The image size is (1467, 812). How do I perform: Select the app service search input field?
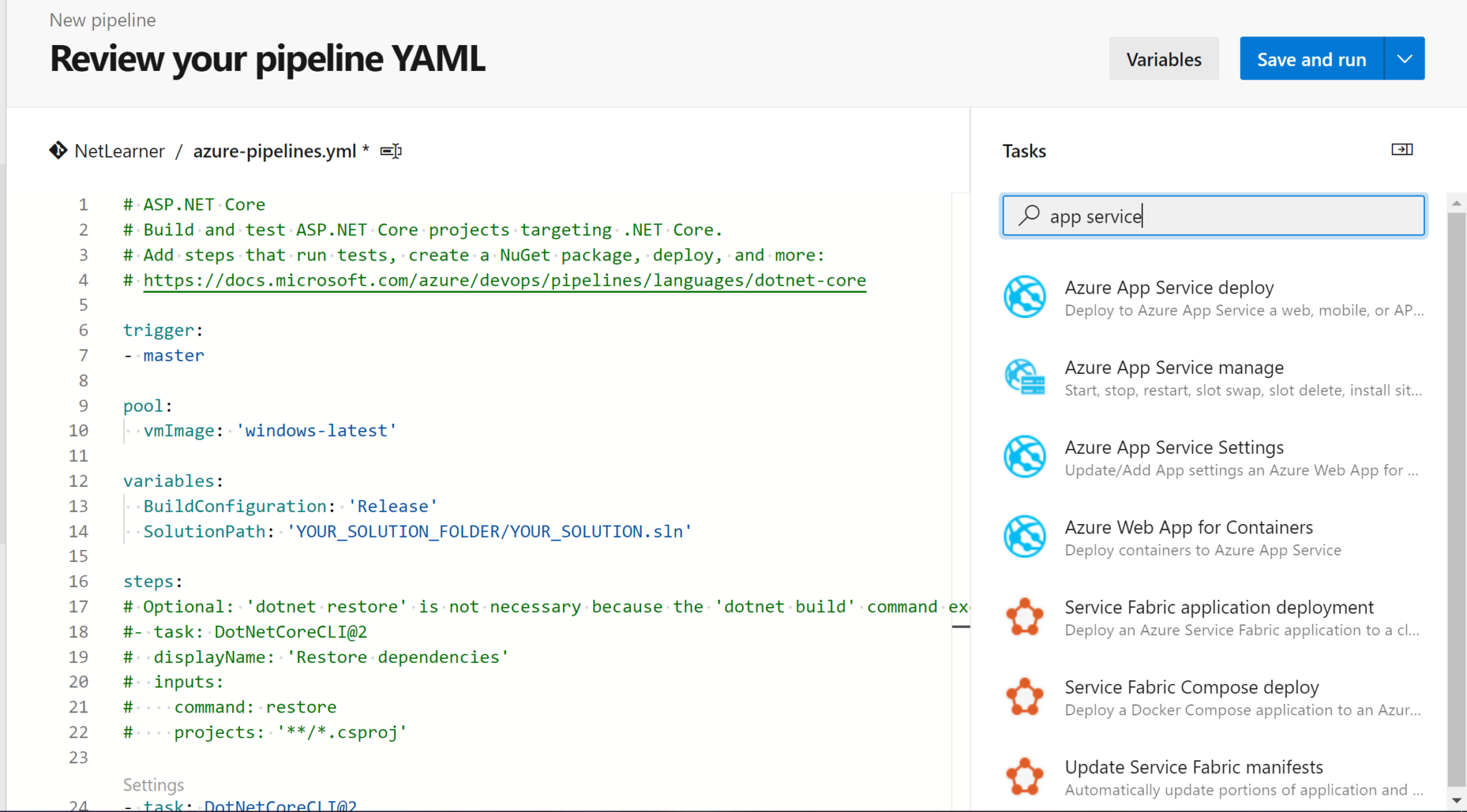pyautogui.click(x=1212, y=216)
